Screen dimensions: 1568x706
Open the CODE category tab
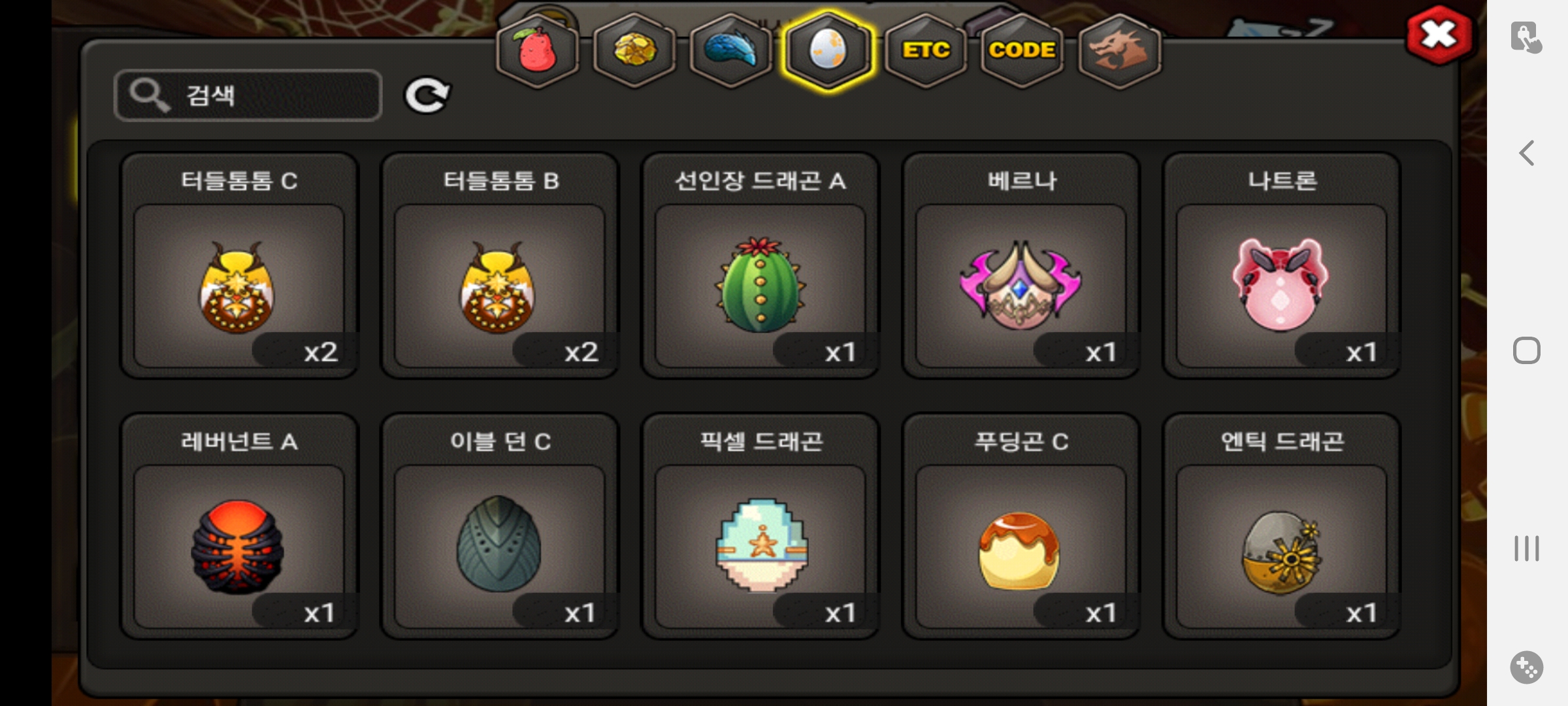pos(1022,50)
